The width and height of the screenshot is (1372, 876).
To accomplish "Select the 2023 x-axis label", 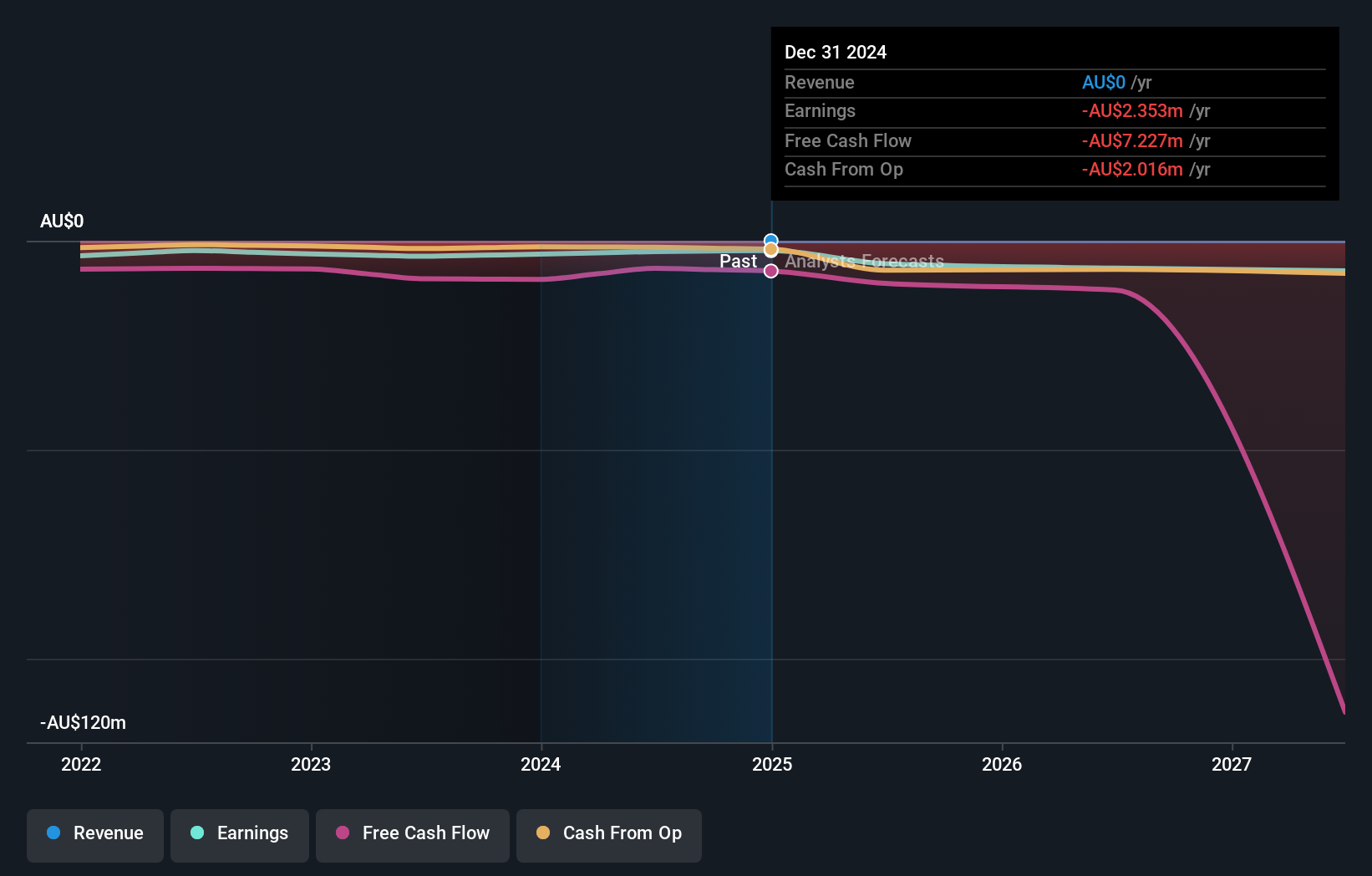I will point(311,764).
